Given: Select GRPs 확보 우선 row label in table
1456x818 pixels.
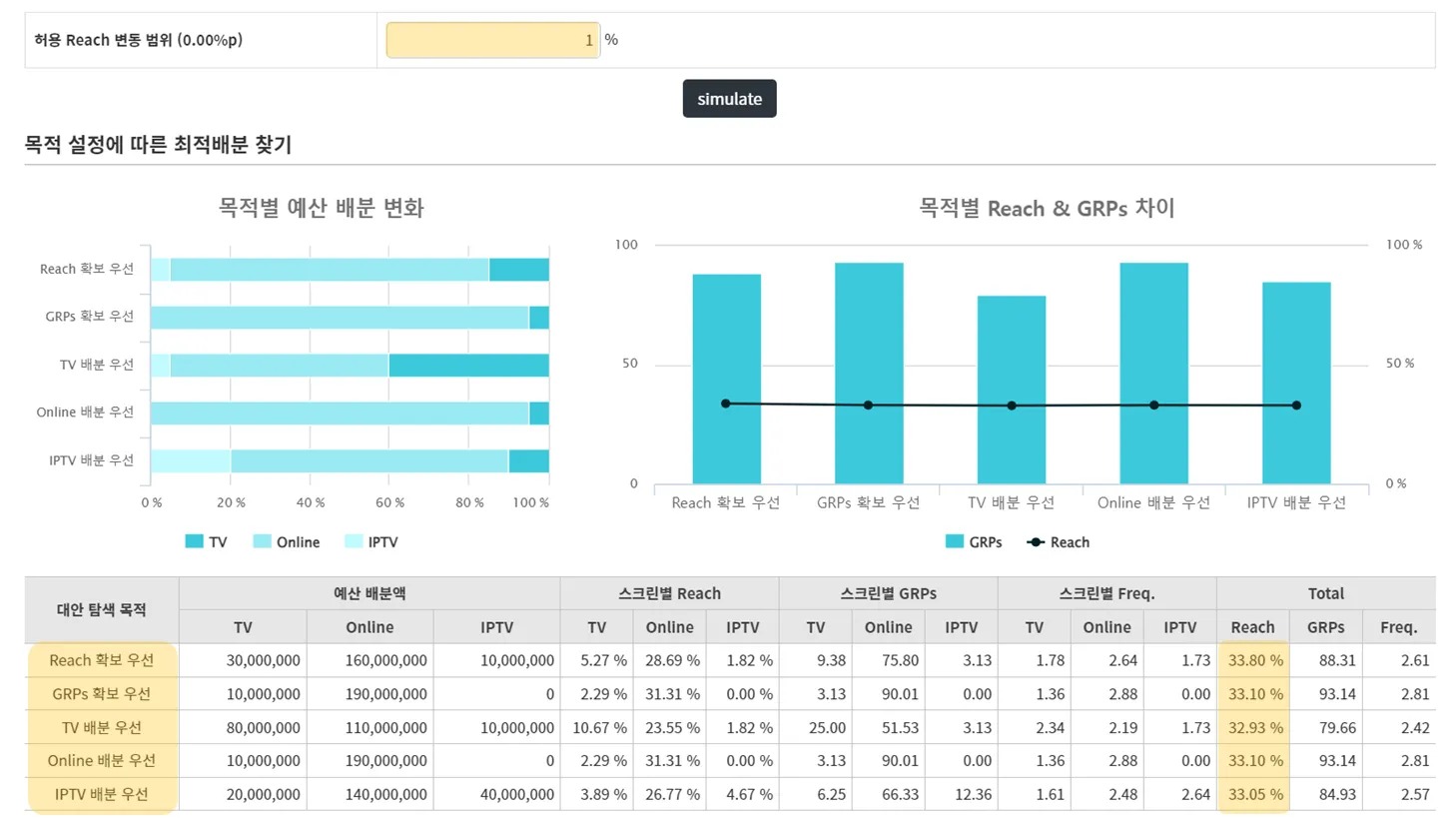Looking at the screenshot, I should [x=102, y=694].
